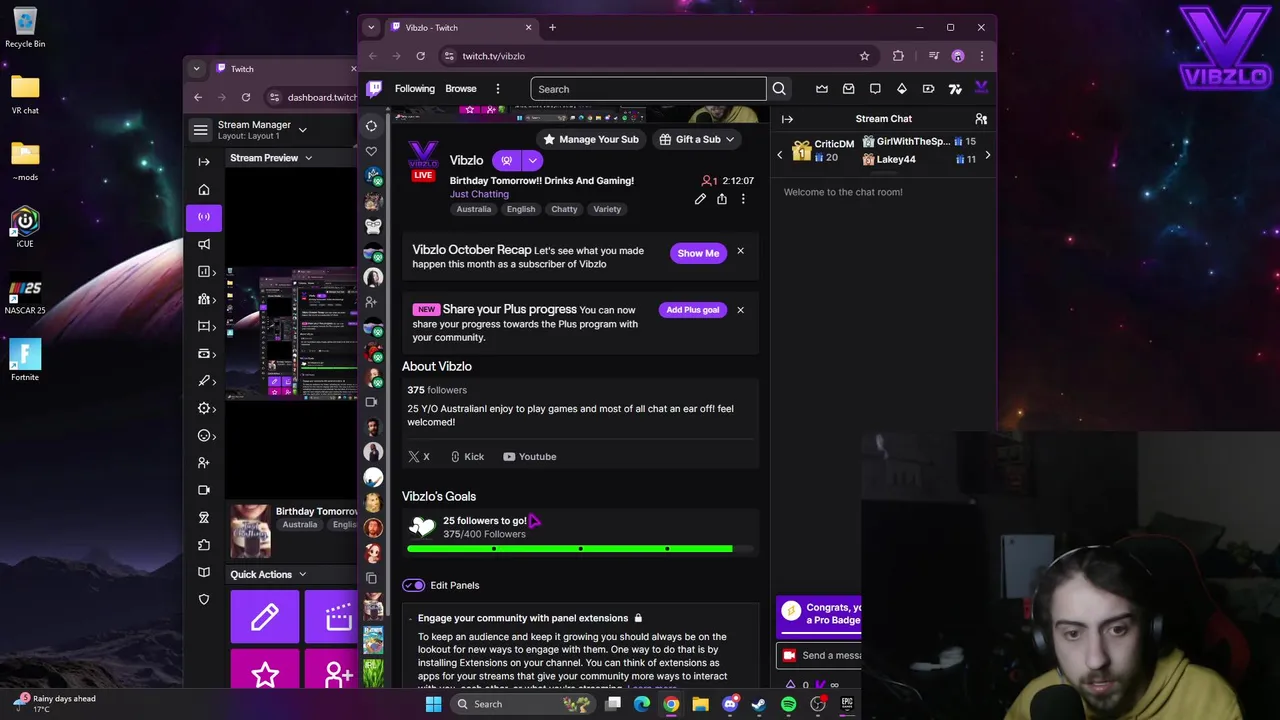Dismiss the Share your Plus progress banner
1280x720 pixels.
point(740,310)
